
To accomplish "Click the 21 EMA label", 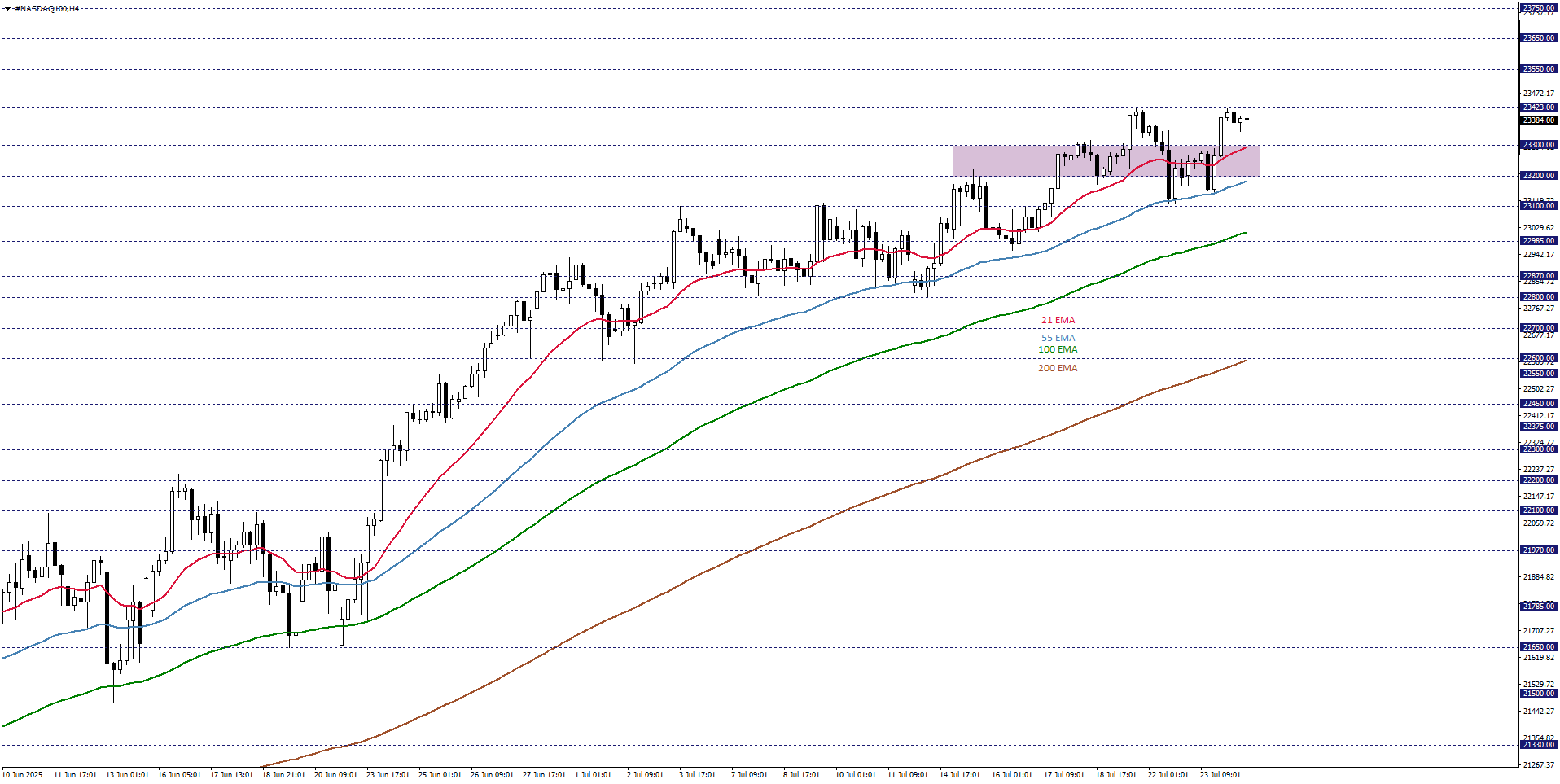I will click(1058, 321).
